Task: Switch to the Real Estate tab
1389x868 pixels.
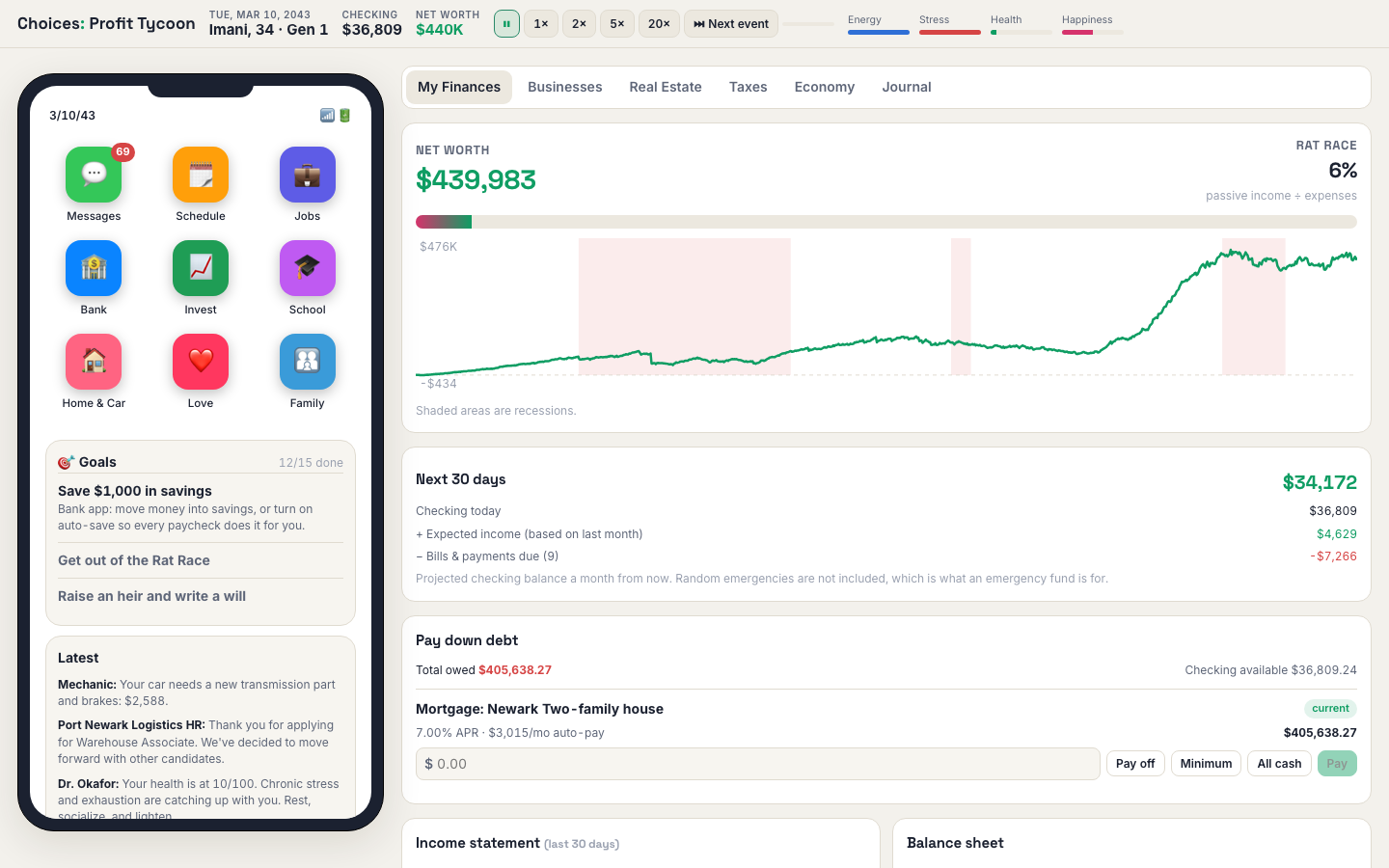Action: [666, 87]
